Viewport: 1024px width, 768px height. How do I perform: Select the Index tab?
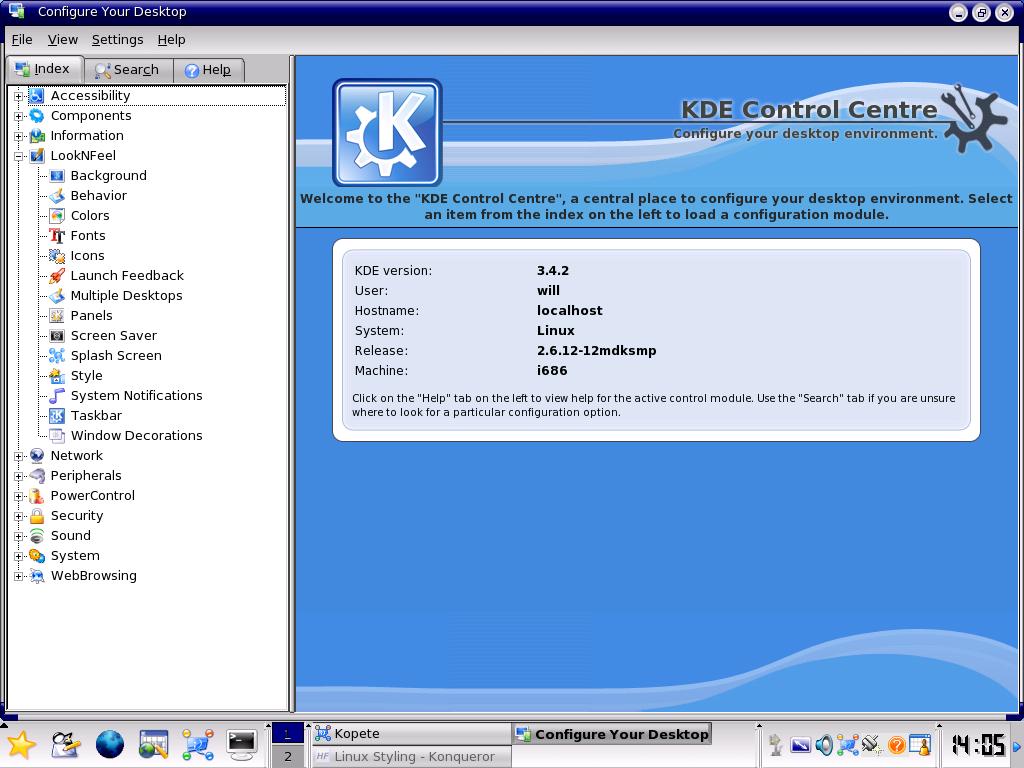[x=44, y=69]
